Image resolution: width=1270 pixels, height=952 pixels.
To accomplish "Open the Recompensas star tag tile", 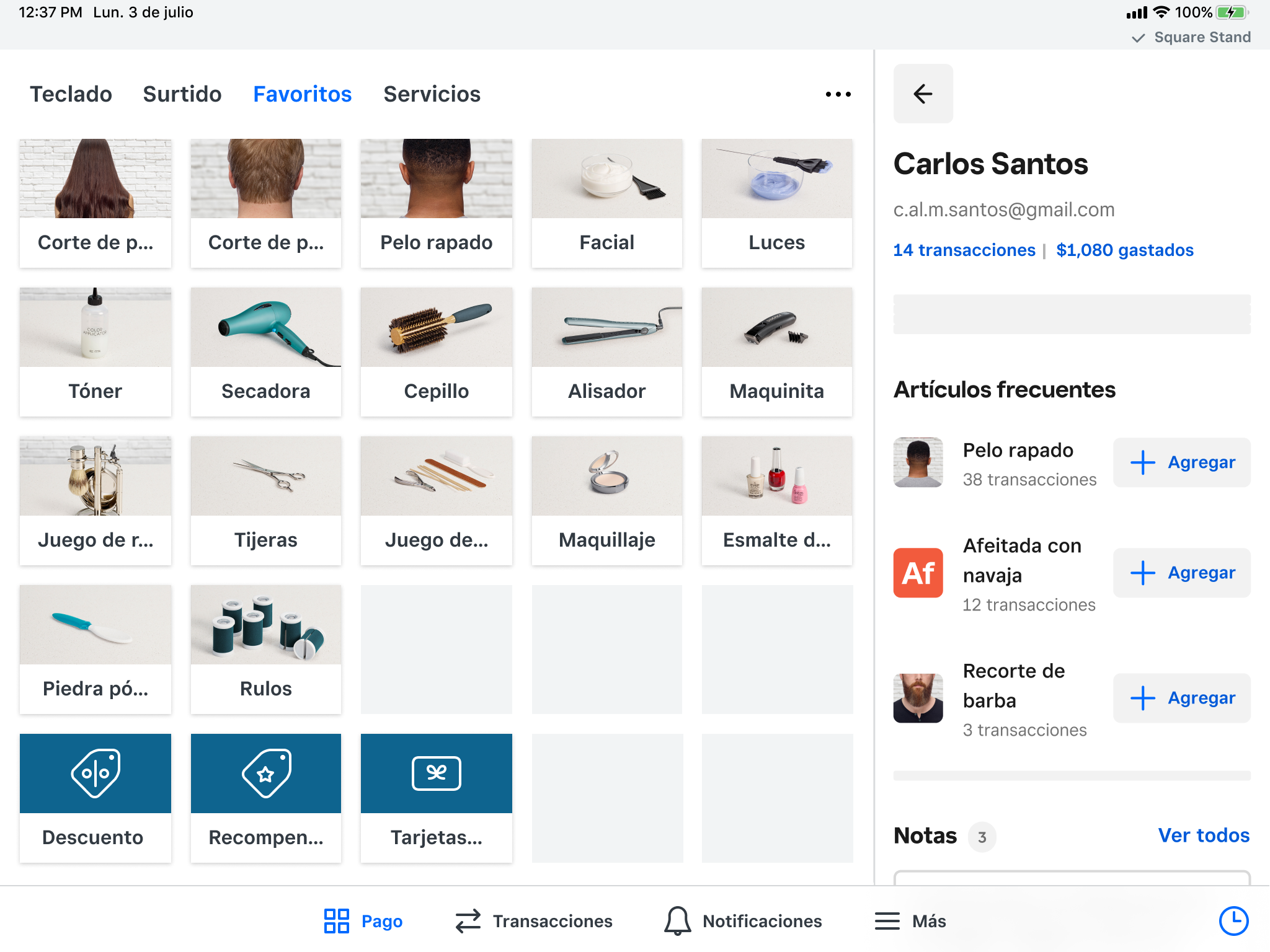I will [266, 773].
